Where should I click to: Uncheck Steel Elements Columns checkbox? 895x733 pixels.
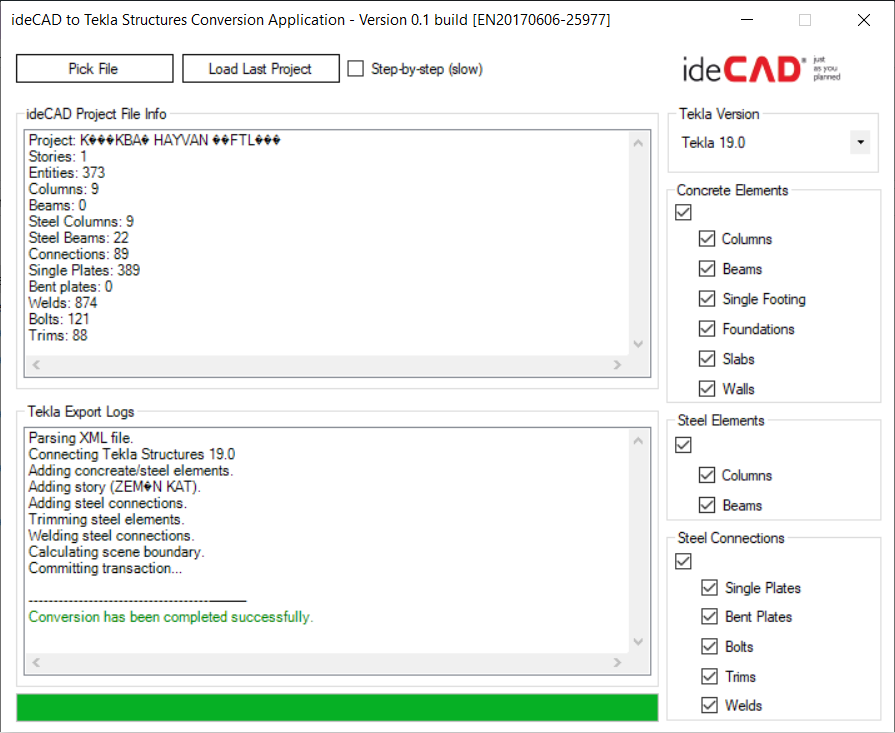[x=707, y=475]
